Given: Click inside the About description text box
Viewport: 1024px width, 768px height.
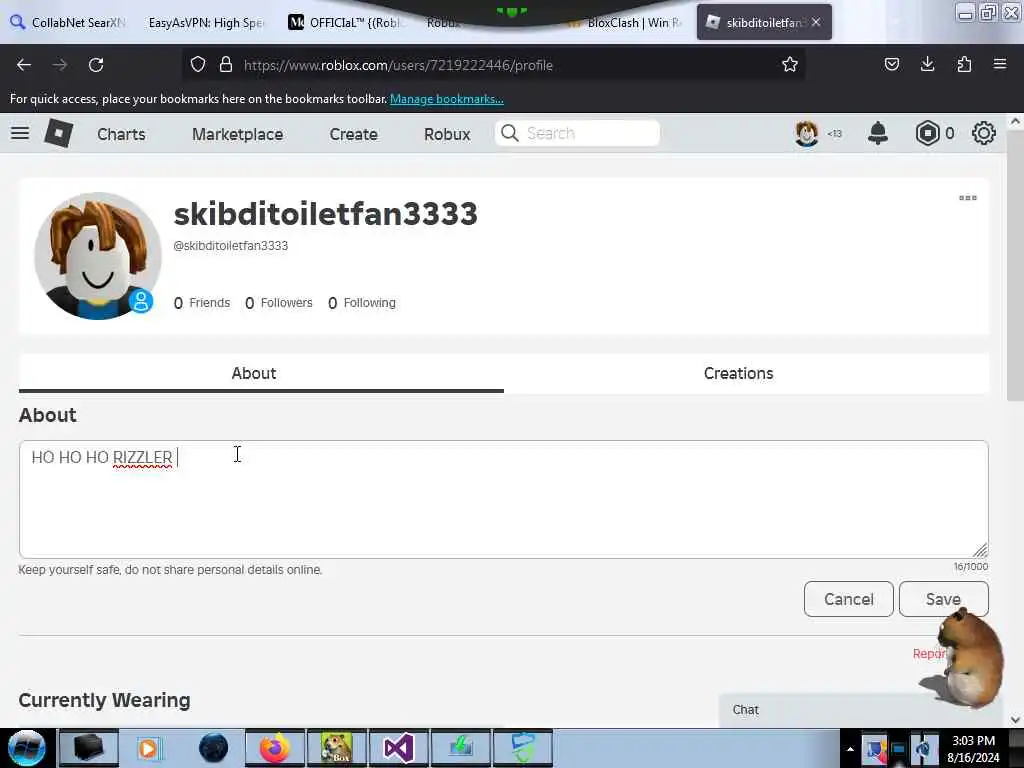Looking at the screenshot, I should (x=504, y=499).
